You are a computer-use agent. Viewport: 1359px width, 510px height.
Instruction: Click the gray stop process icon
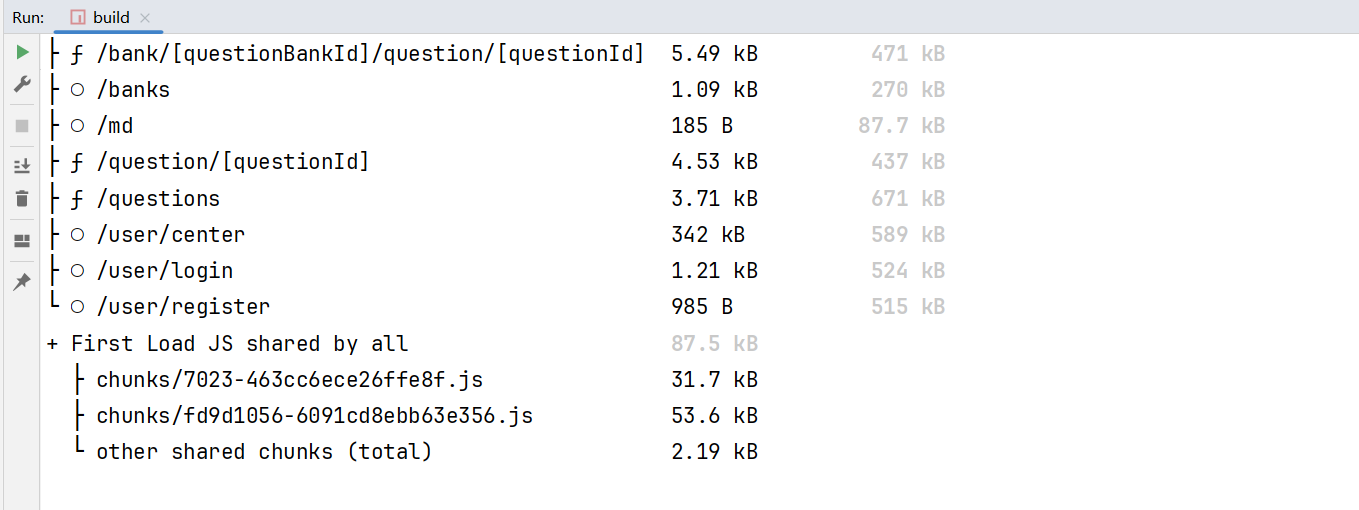[21, 126]
